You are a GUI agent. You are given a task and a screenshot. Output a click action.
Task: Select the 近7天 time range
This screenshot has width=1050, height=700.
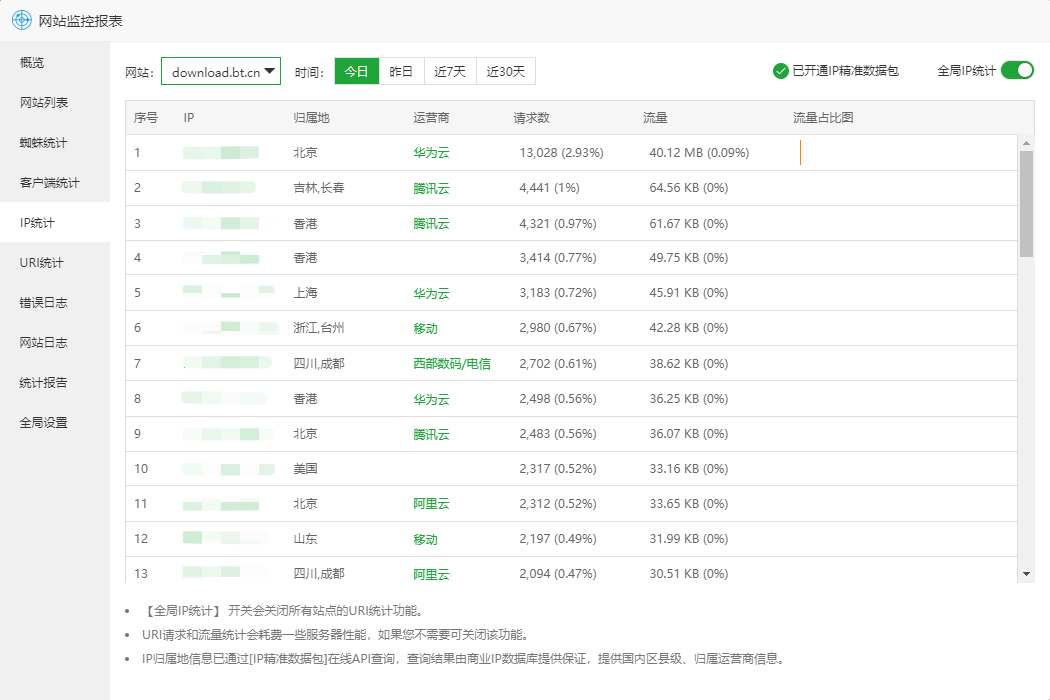coord(450,71)
